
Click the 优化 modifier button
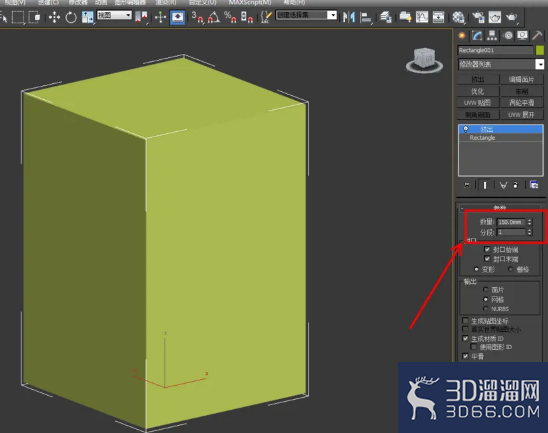coord(478,92)
